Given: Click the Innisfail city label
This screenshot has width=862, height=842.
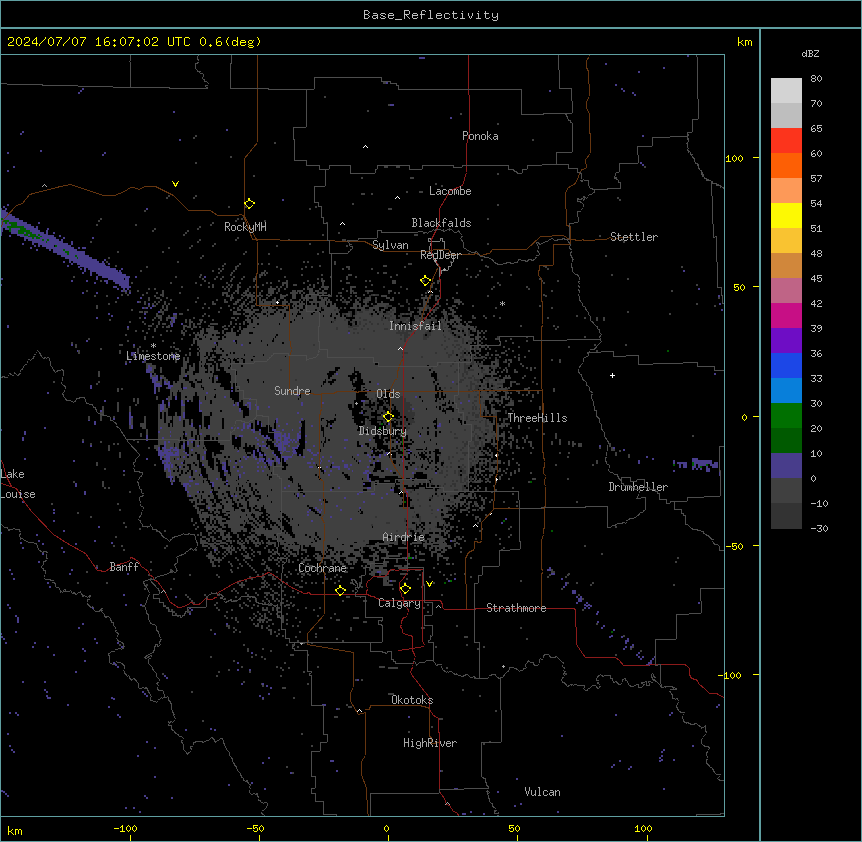Looking at the screenshot, I should pyautogui.click(x=415, y=326).
